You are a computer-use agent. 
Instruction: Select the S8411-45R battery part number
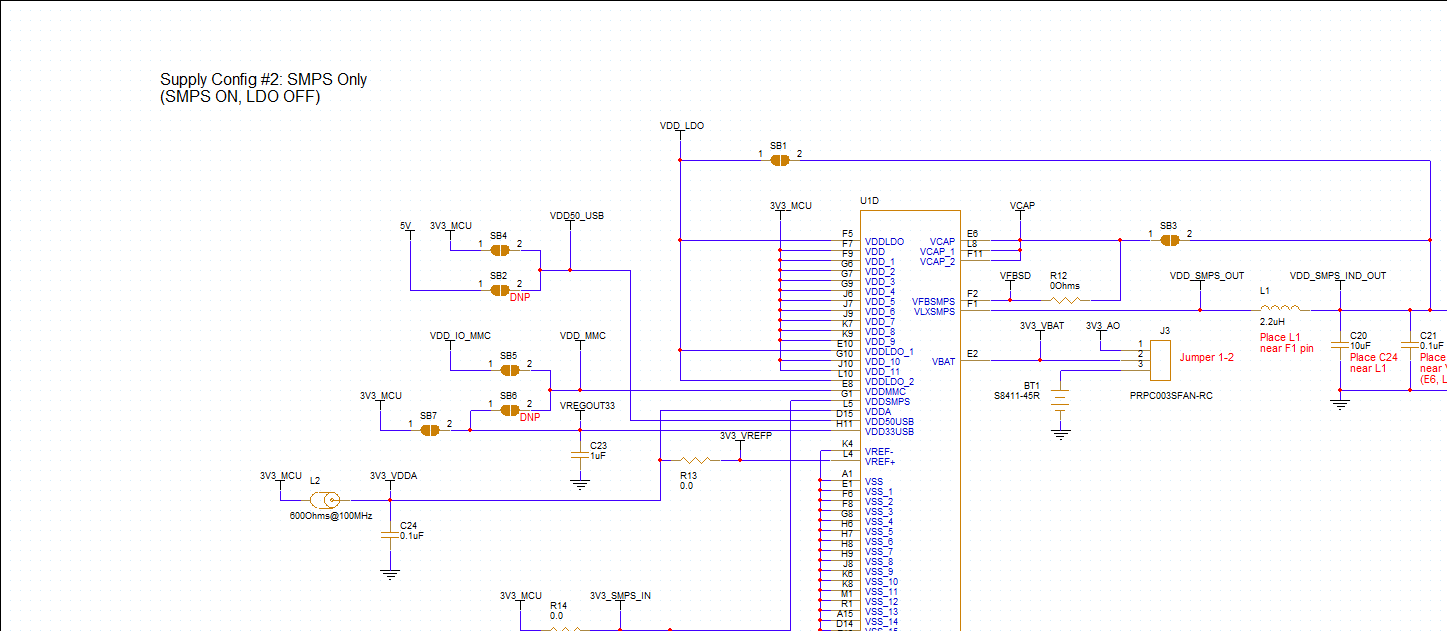tap(1017, 396)
